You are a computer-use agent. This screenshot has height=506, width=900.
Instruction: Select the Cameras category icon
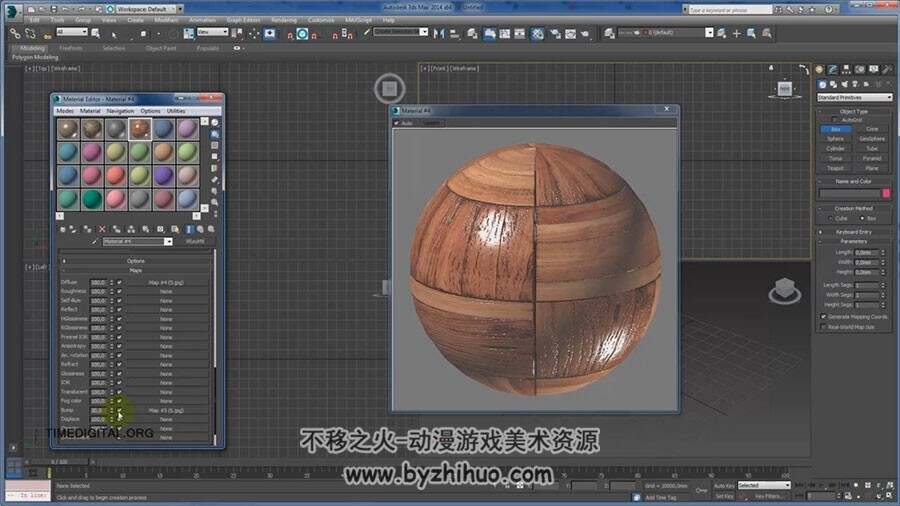click(855, 84)
